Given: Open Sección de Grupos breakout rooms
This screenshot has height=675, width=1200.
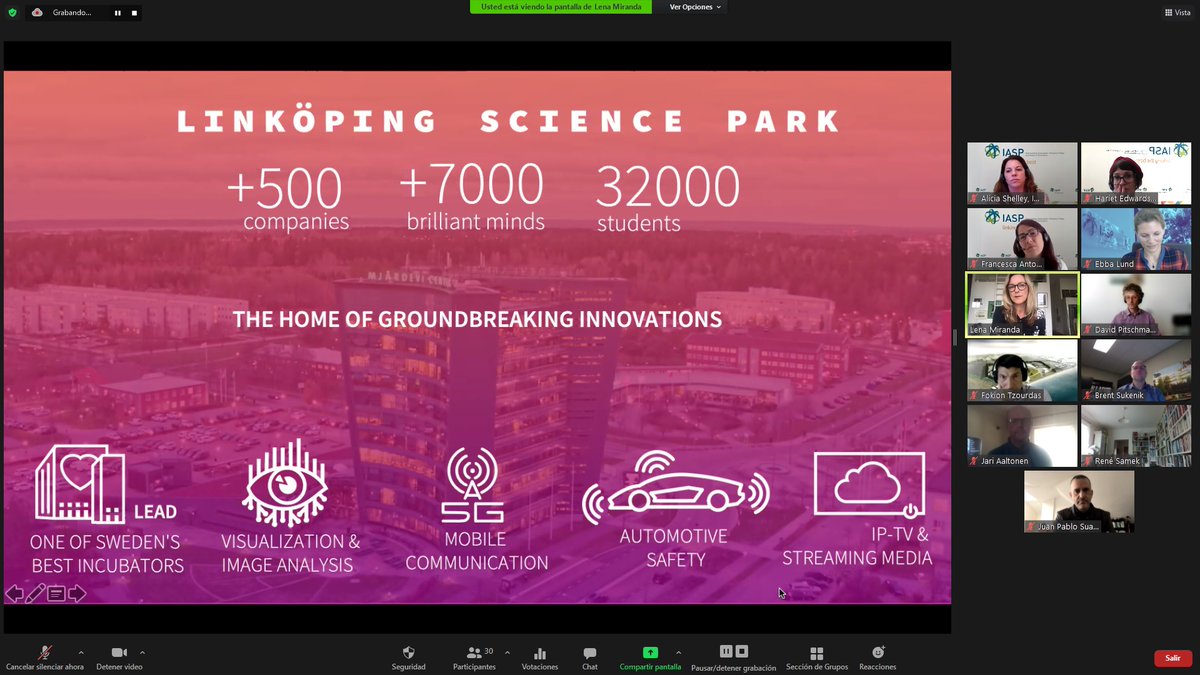Looking at the screenshot, I should [x=816, y=657].
